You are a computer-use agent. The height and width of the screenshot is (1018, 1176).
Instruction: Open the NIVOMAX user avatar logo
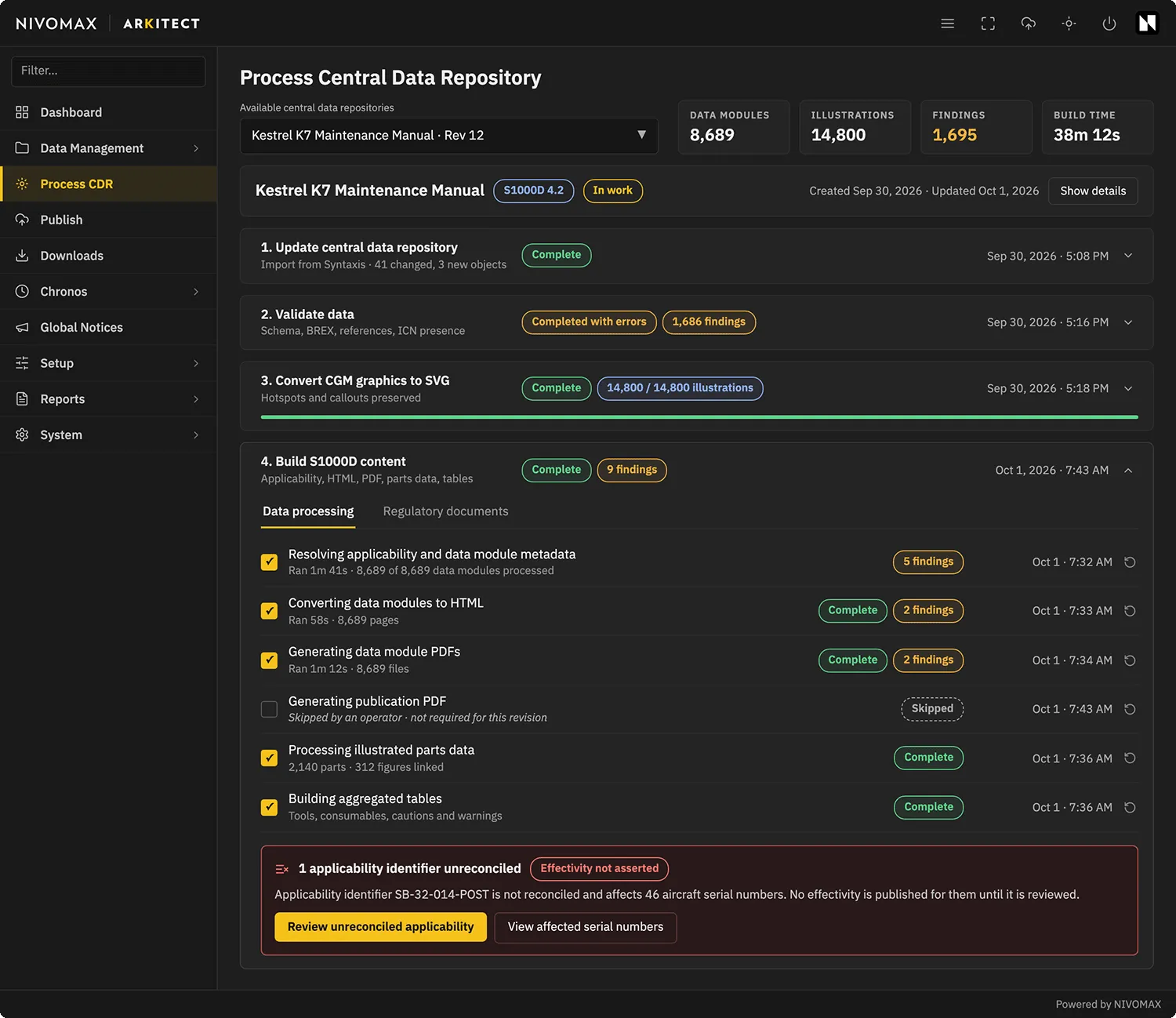coord(1147,24)
